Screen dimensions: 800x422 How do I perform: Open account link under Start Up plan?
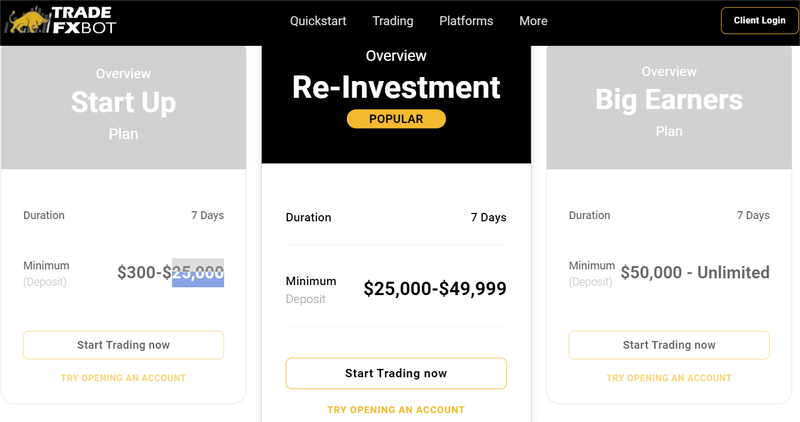pos(123,378)
